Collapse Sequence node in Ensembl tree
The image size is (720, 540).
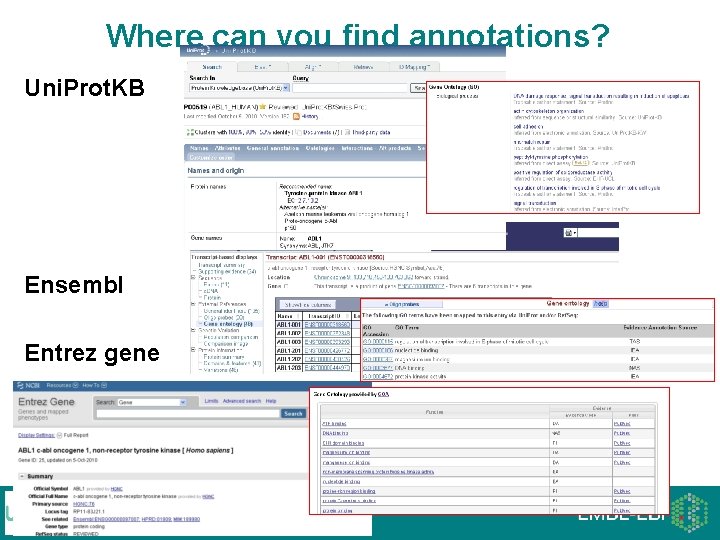(193, 278)
